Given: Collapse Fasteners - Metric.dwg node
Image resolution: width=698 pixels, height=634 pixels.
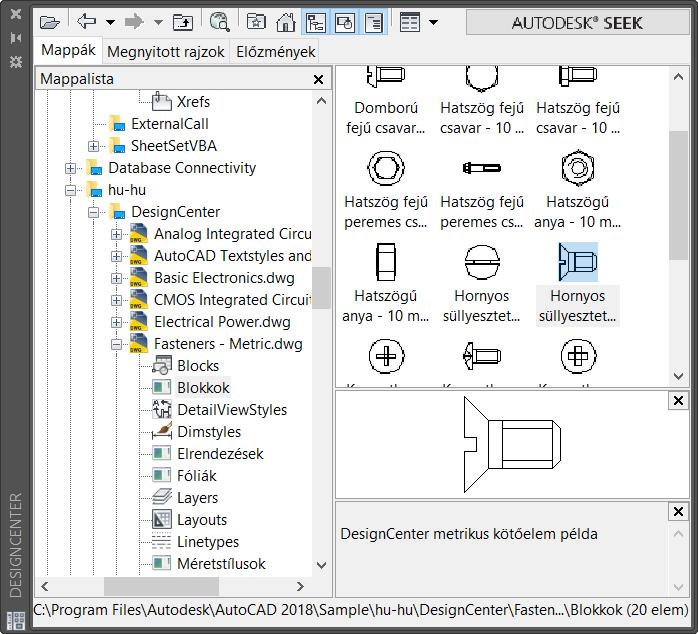Looking at the screenshot, I should (116, 344).
